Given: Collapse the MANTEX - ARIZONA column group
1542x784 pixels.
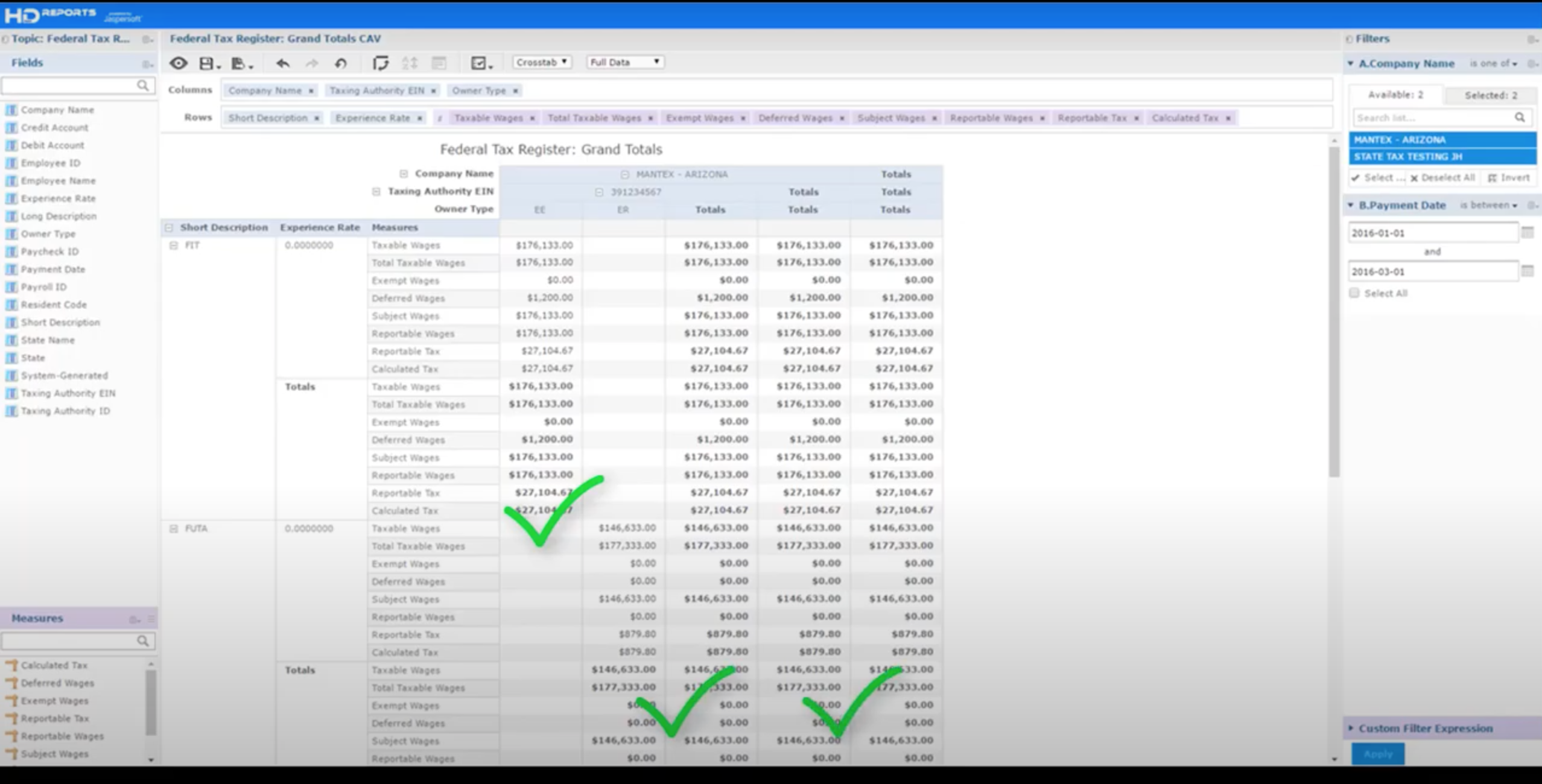Looking at the screenshot, I should [x=625, y=174].
